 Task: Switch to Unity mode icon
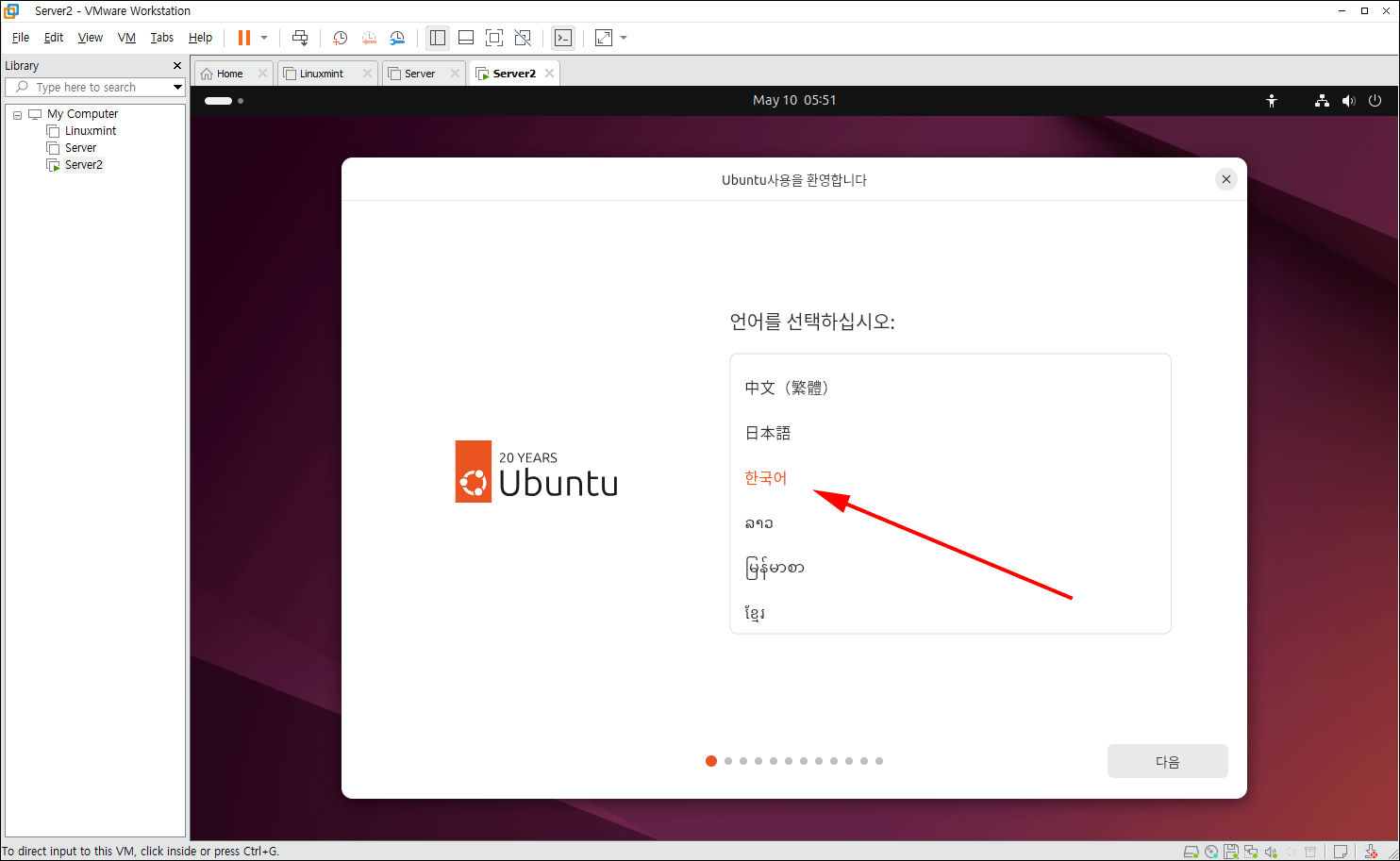[x=523, y=38]
